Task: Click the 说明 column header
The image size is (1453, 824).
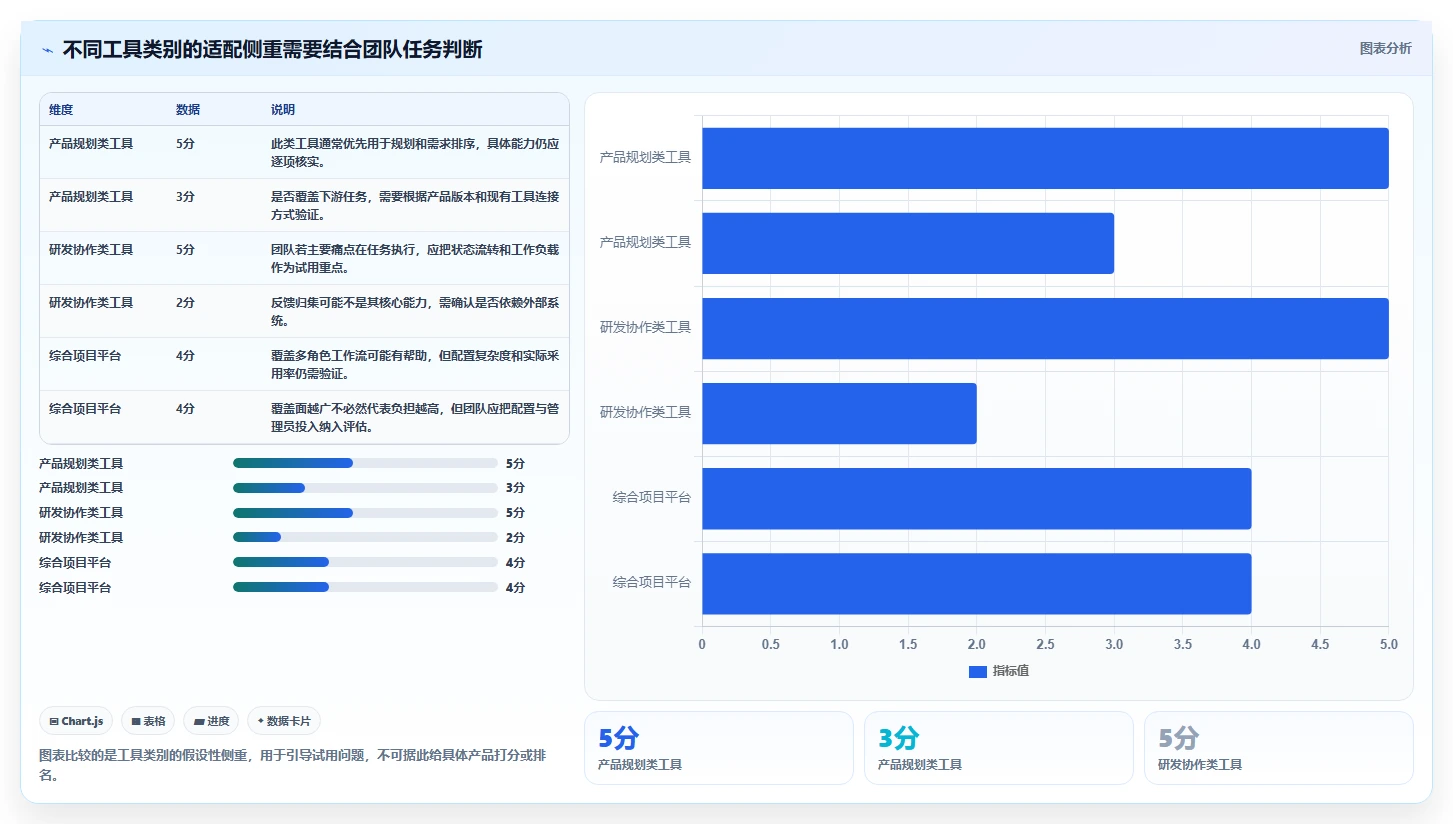Action: (x=283, y=110)
